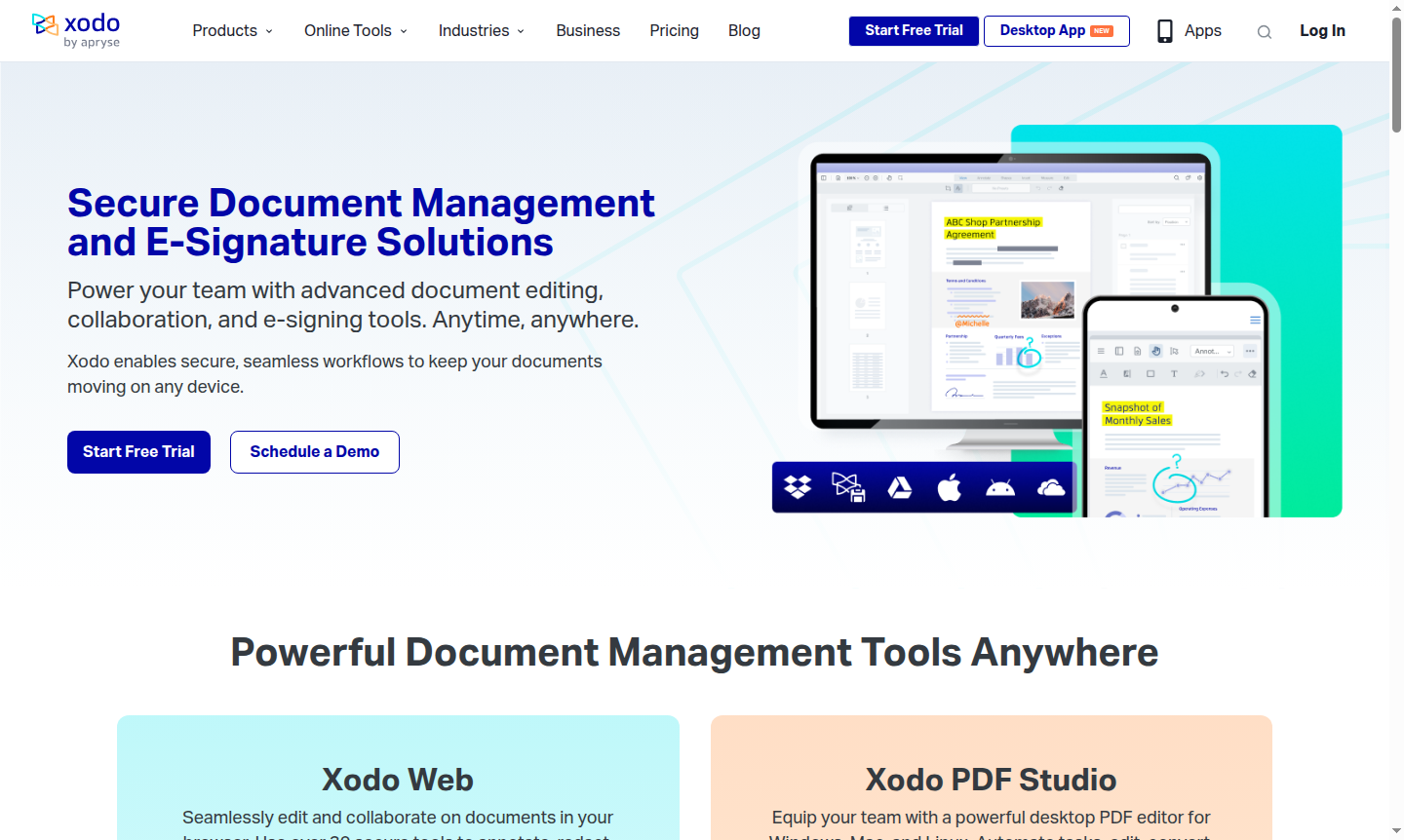The height and width of the screenshot is (840, 1404).
Task: Click the phone icon next to Apps
Action: tap(1164, 30)
